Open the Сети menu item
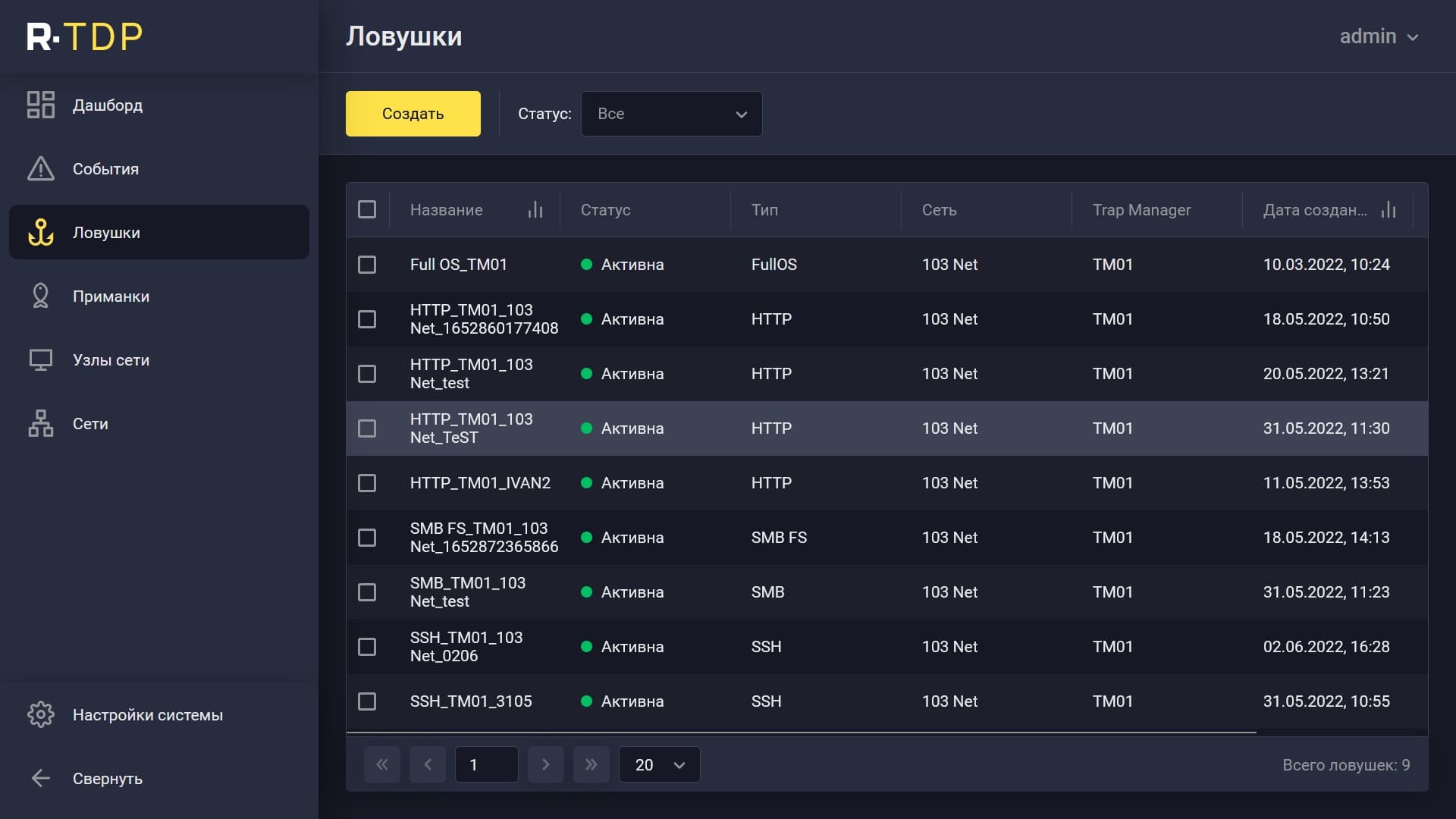The height and width of the screenshot is (819, 1456). point(159,423)
